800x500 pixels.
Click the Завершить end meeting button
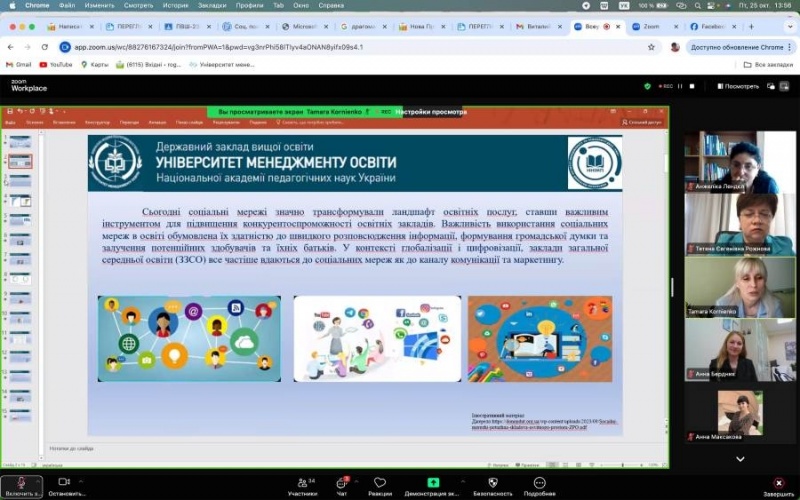coord(778,482)
